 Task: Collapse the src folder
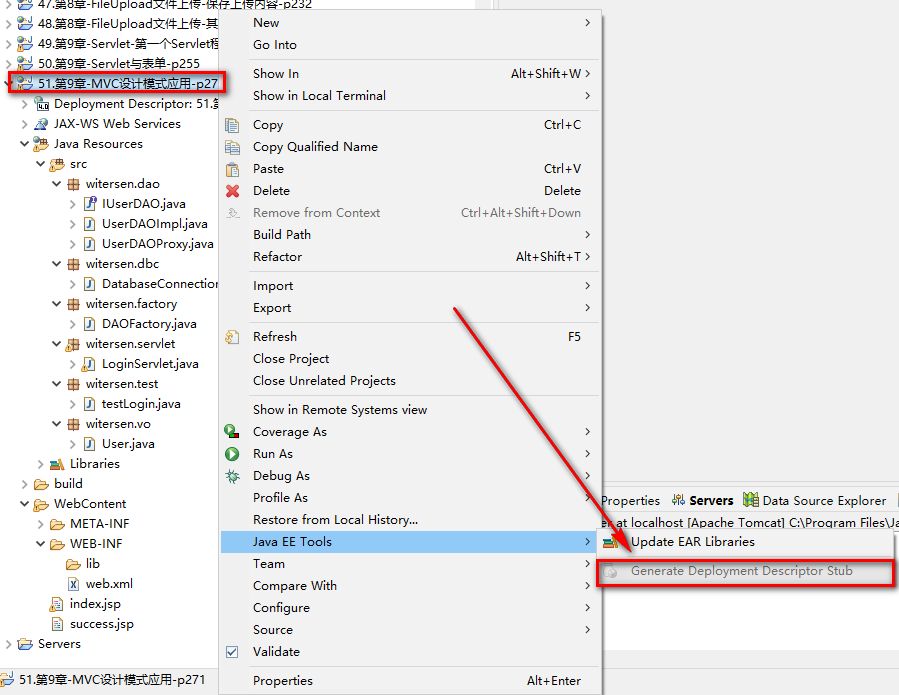coord(41,164)
